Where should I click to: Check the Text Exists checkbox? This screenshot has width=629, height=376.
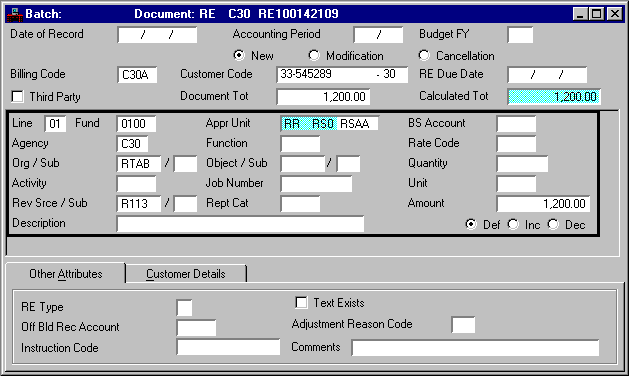click(x=301, y=303)
